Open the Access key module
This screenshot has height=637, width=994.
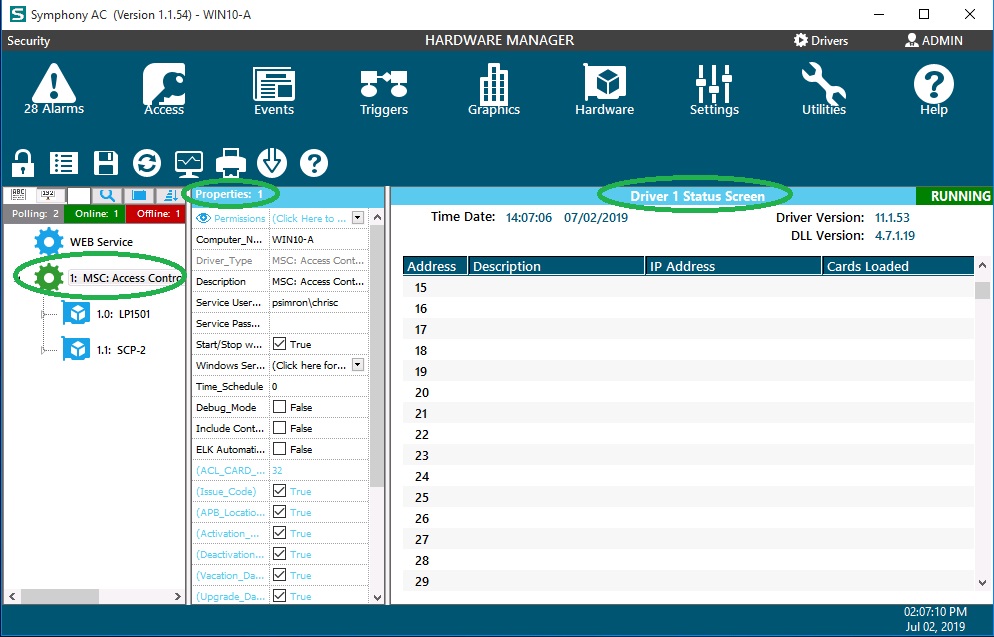click(164, 89)
